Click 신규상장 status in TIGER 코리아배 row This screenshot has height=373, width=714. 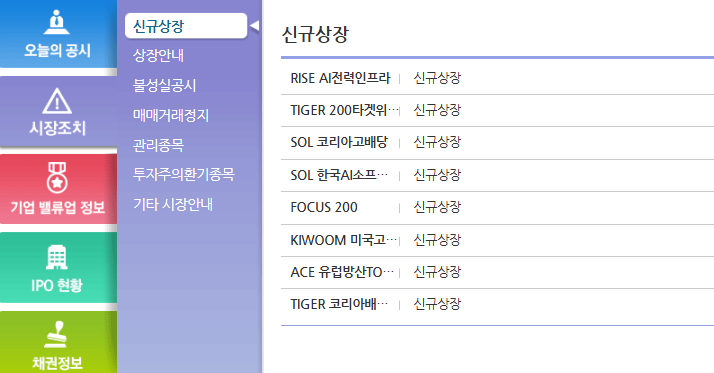click(437, 304)
